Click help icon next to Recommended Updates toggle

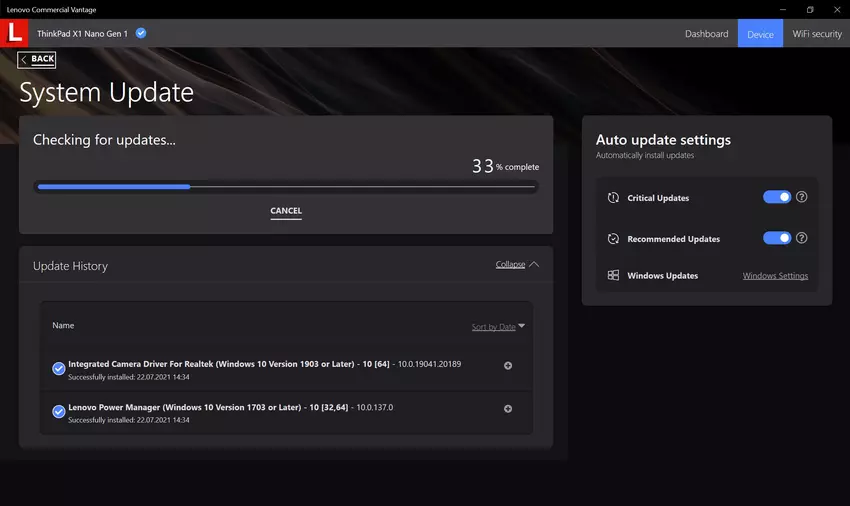point(801,238)
